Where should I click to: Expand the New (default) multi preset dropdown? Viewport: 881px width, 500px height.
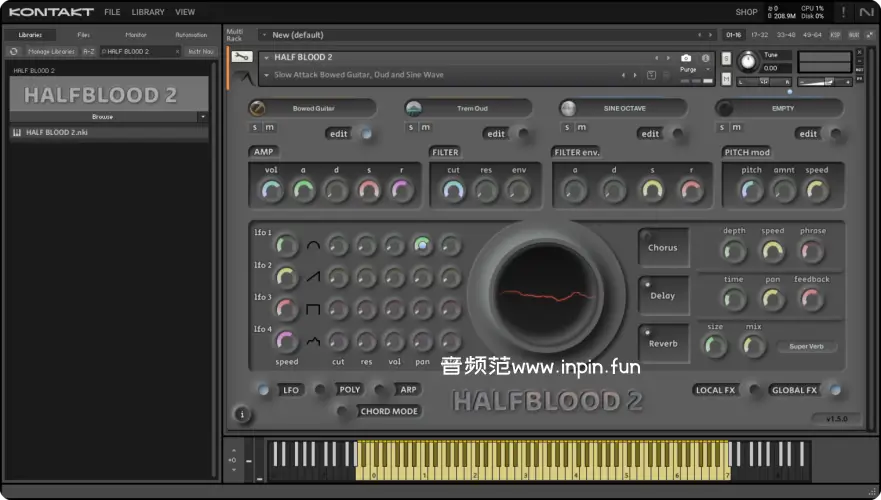point(264,35)
